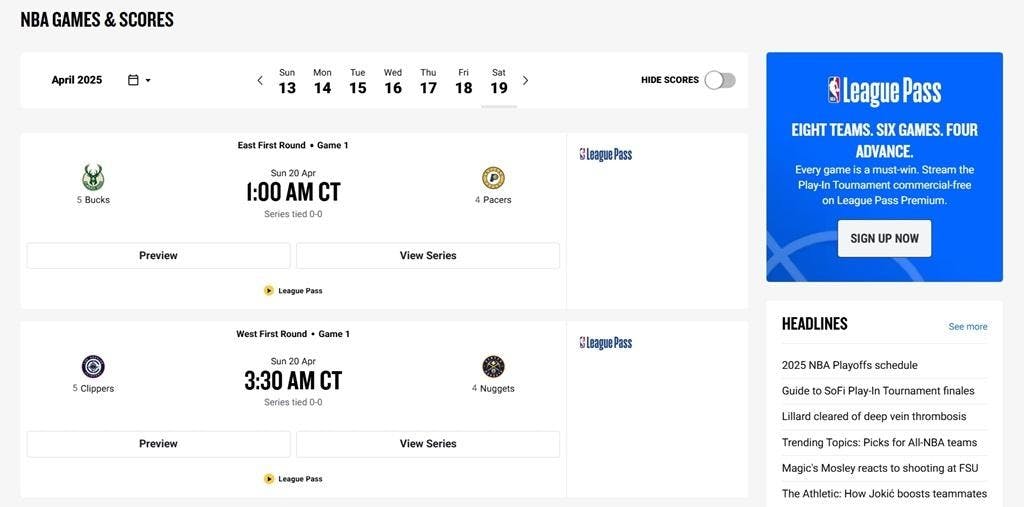Click League Pass play icon under Clippers-Nuggets game
The image size is (1024, 507).
[x=268, y=479]
